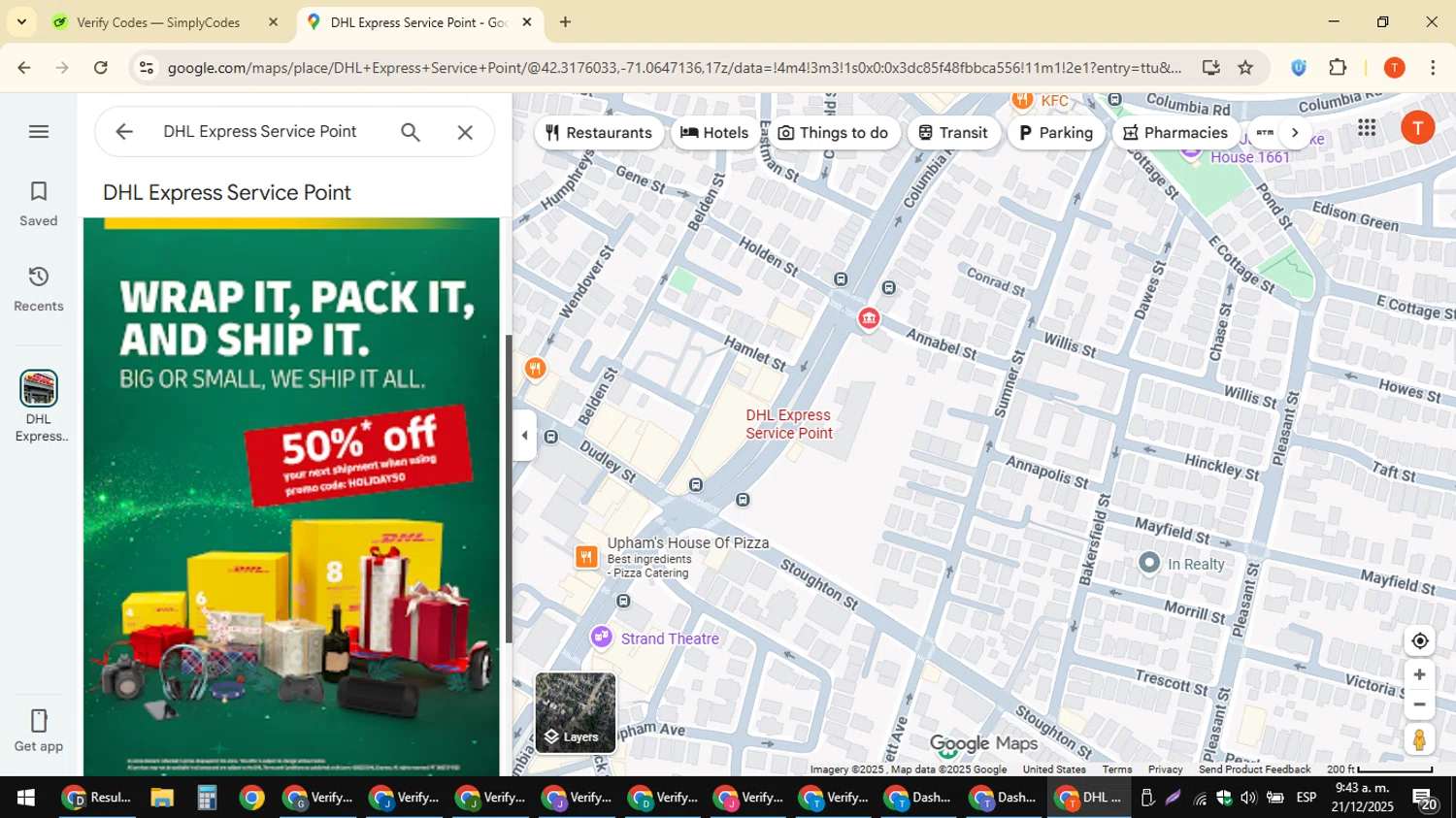Select the Things to do chip

[834, 133]
